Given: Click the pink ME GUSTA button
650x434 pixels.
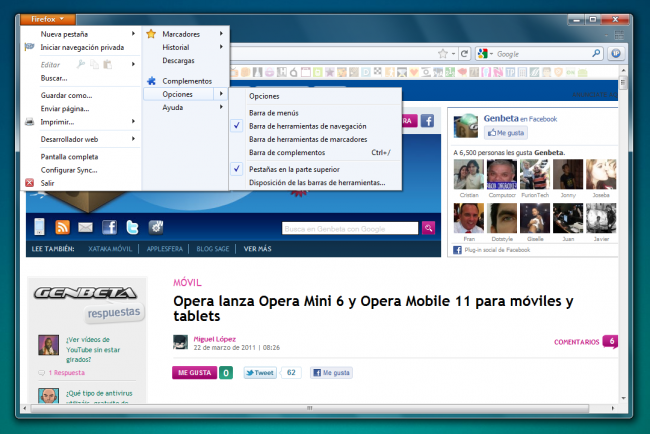Looking at the screenshot, I should point(194,373).
